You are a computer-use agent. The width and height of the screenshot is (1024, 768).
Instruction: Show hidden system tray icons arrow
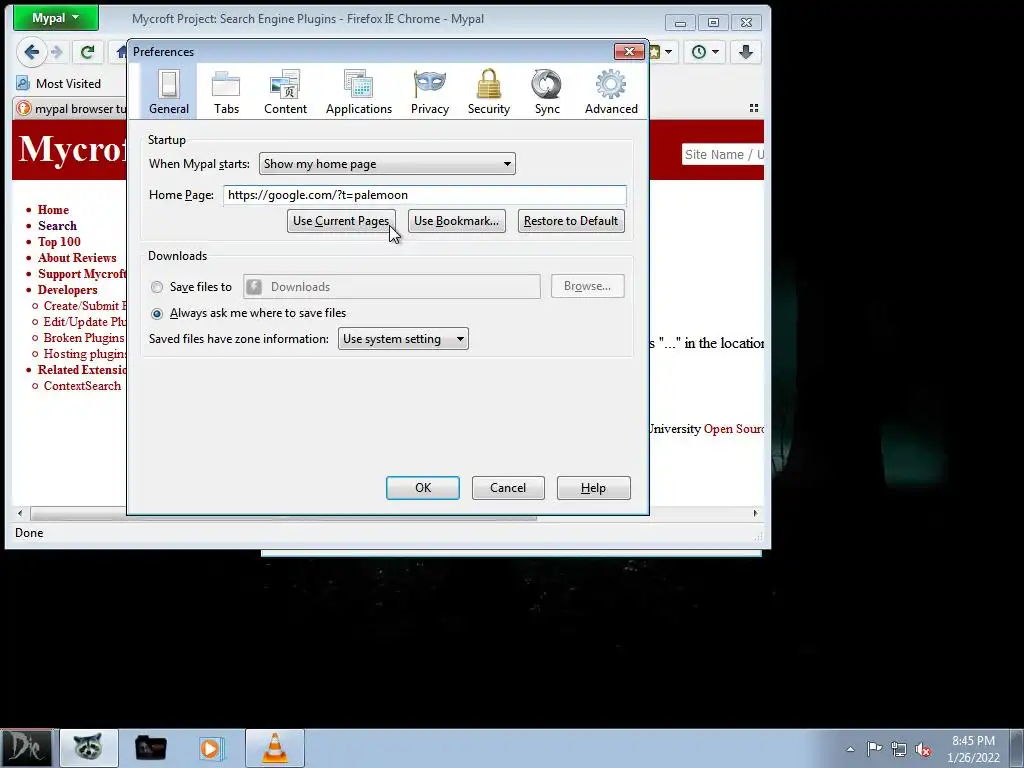tap(850, 749)
